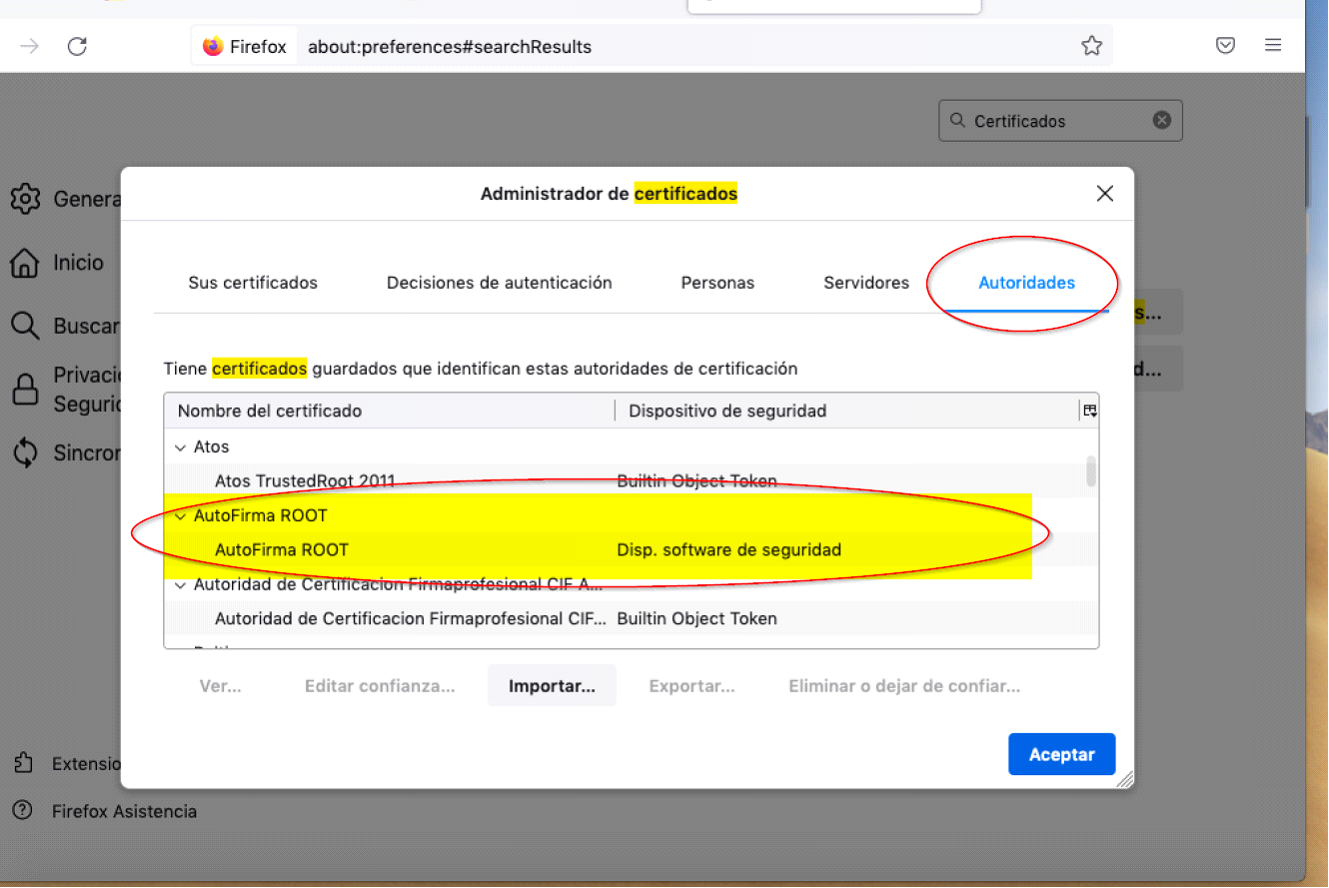Image resolution: width=1329 pixels, height=888 pixels.
Task: Open the Sus certificados tab
Action: (253, 283)
